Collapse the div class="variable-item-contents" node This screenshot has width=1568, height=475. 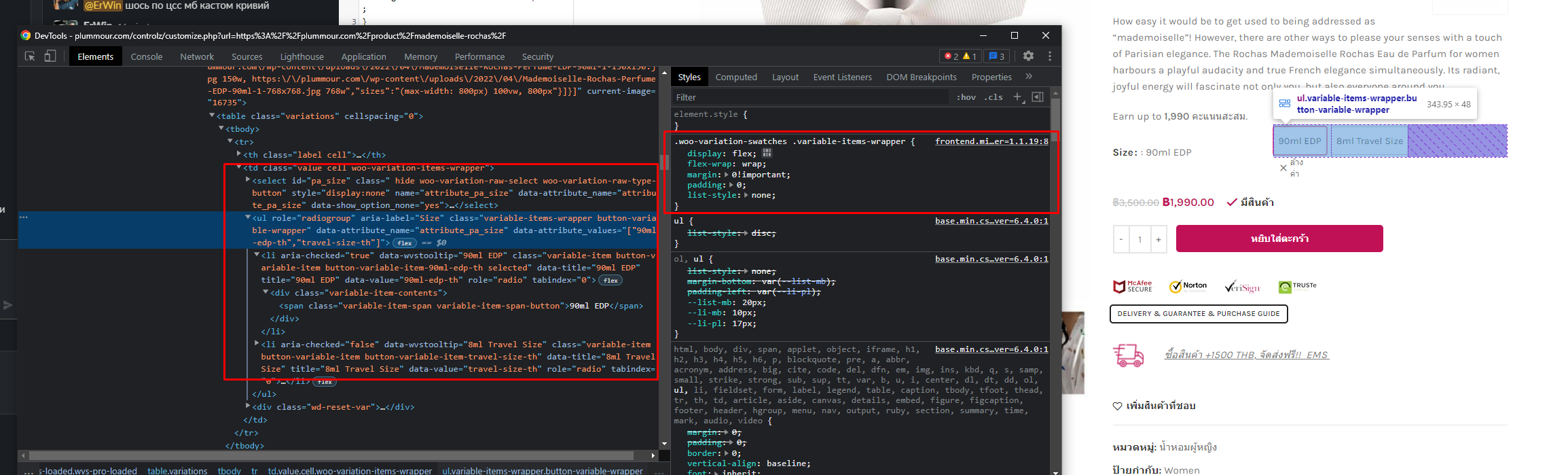point(266,292)
